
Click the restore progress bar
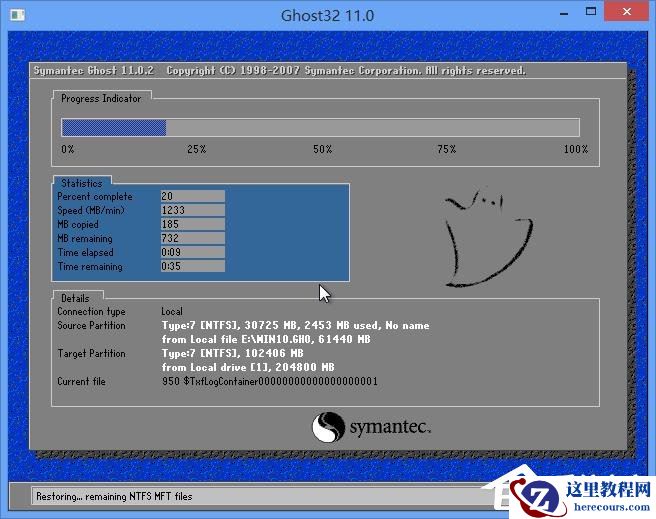point(320,128)
